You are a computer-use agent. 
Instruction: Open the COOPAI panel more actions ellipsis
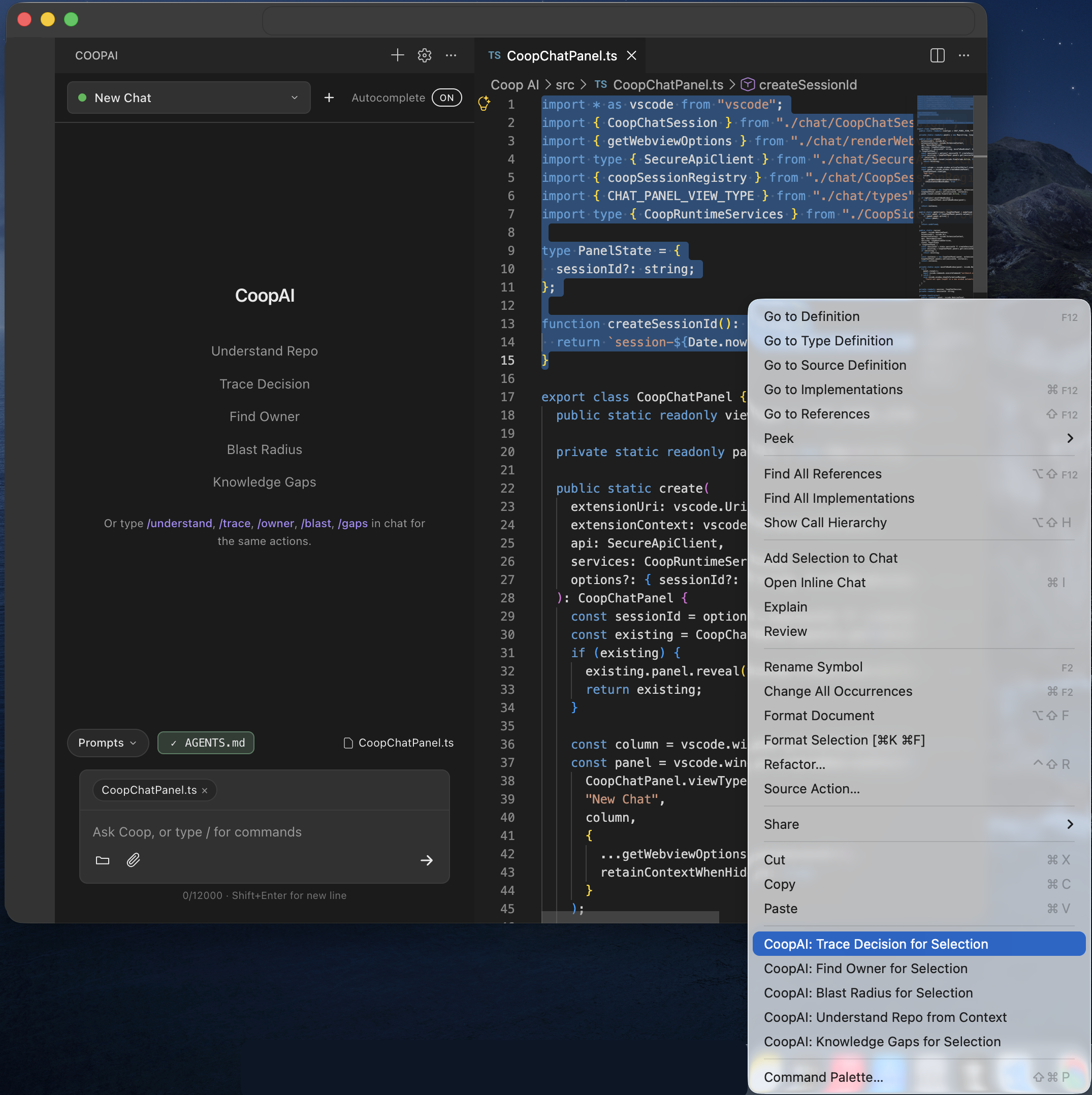pyautogui.click(x=451, y=55)
